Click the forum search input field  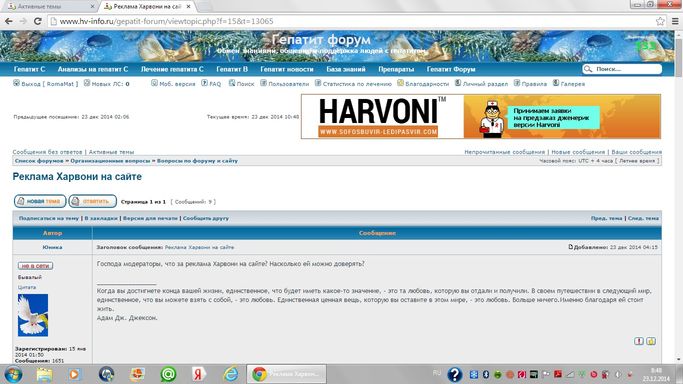(626, 69)
